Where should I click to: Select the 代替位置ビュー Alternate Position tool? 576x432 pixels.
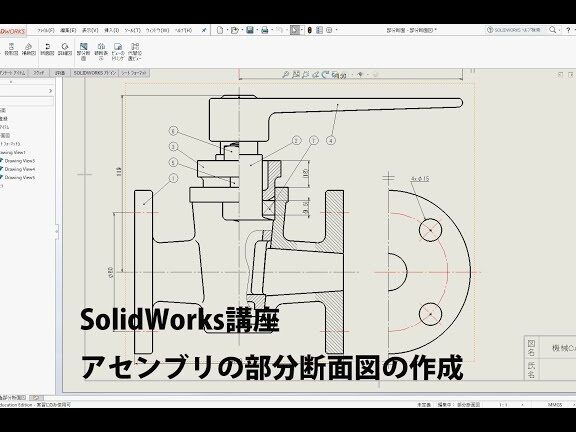coord(135,51)
